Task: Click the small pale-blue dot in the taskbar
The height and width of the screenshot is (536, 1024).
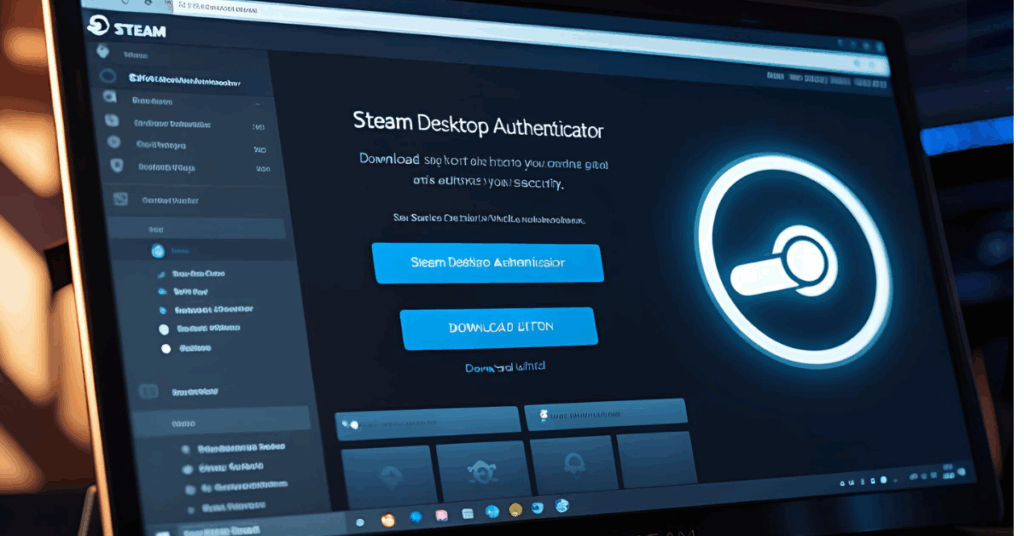Action: click(x=360, y=522)
